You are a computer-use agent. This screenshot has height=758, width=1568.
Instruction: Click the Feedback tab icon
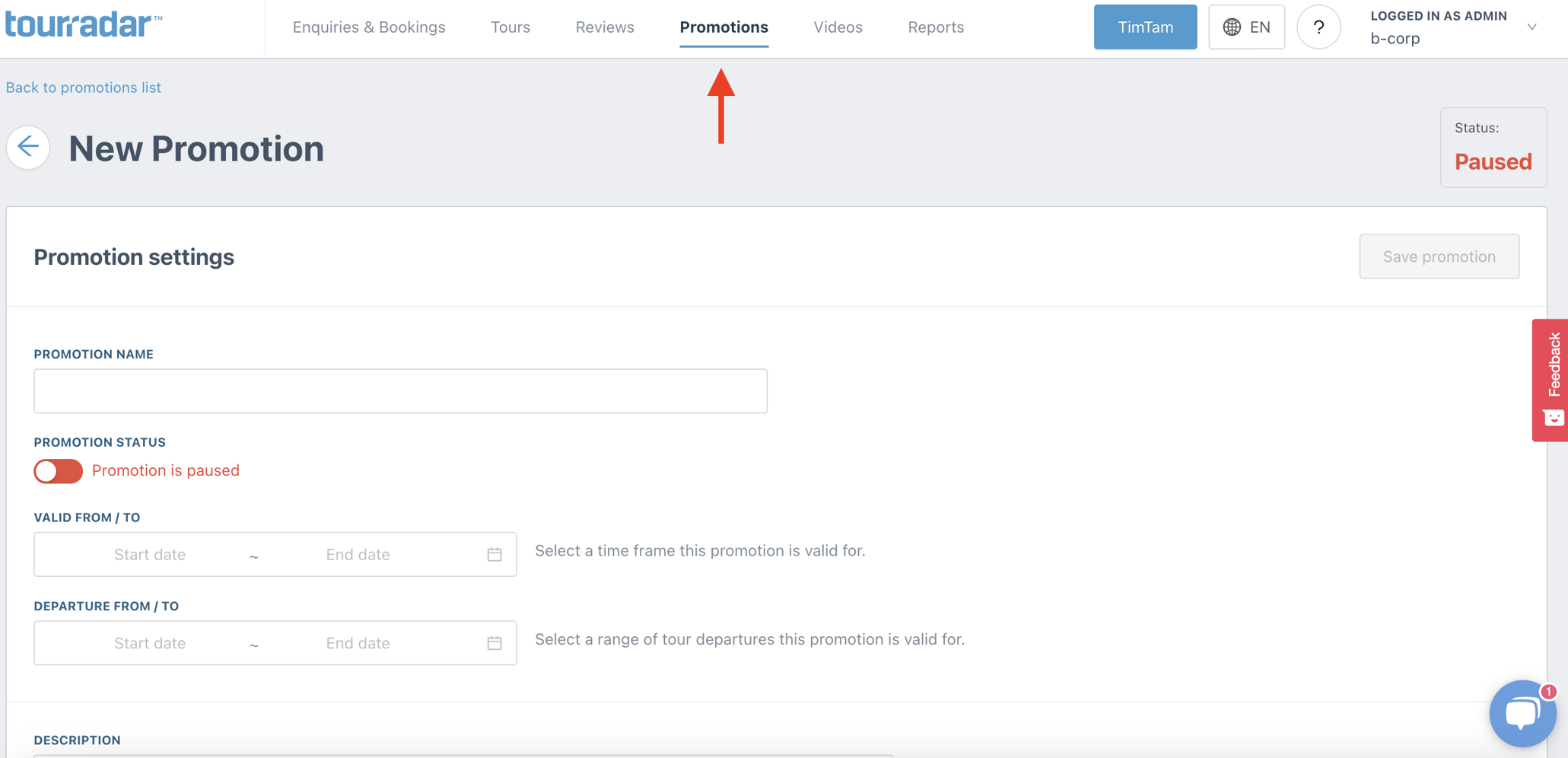click(1551, 418)
